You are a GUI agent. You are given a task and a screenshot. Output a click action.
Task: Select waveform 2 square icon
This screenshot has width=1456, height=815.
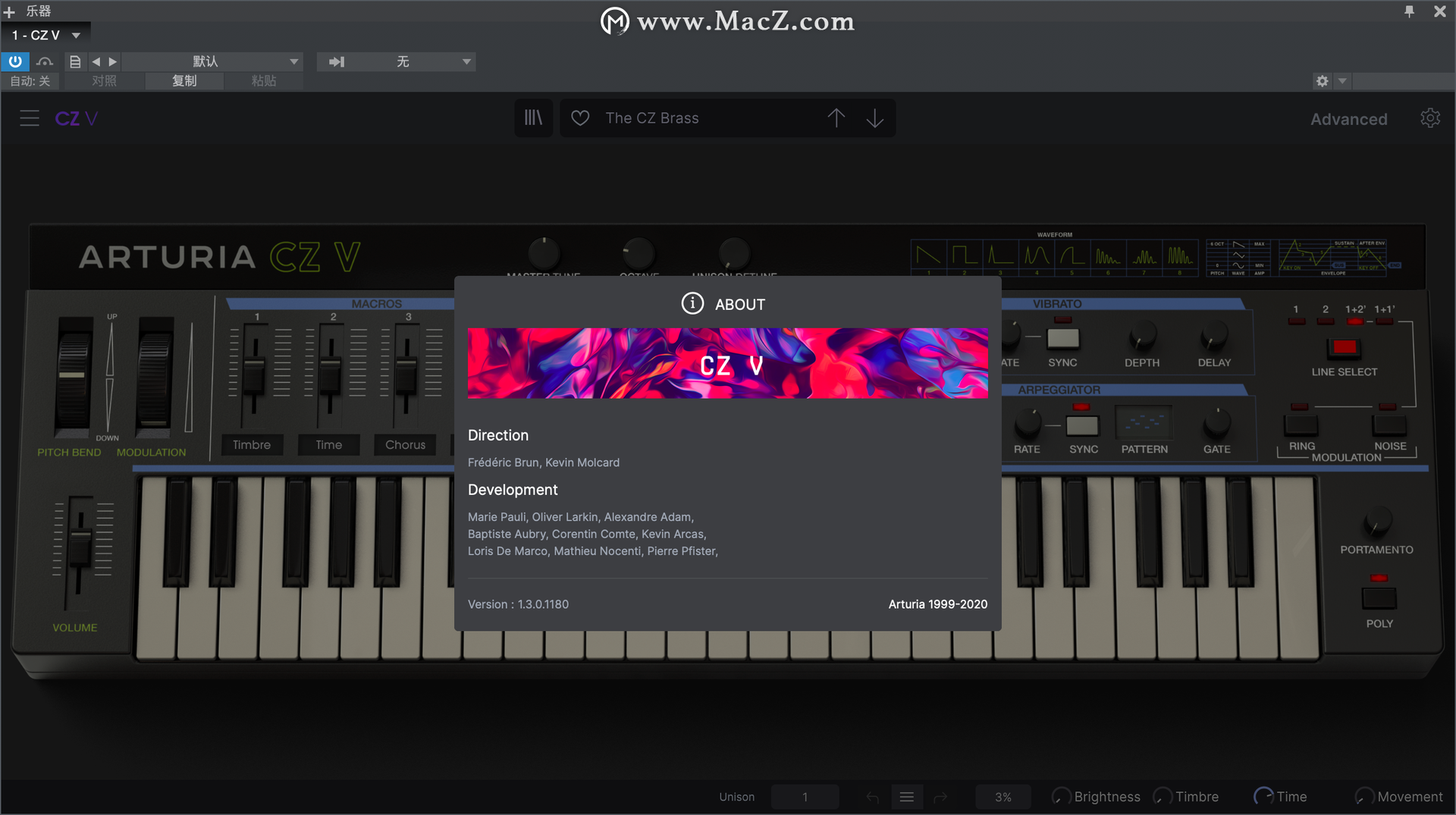pyautogui.click(x=965, y=255)
